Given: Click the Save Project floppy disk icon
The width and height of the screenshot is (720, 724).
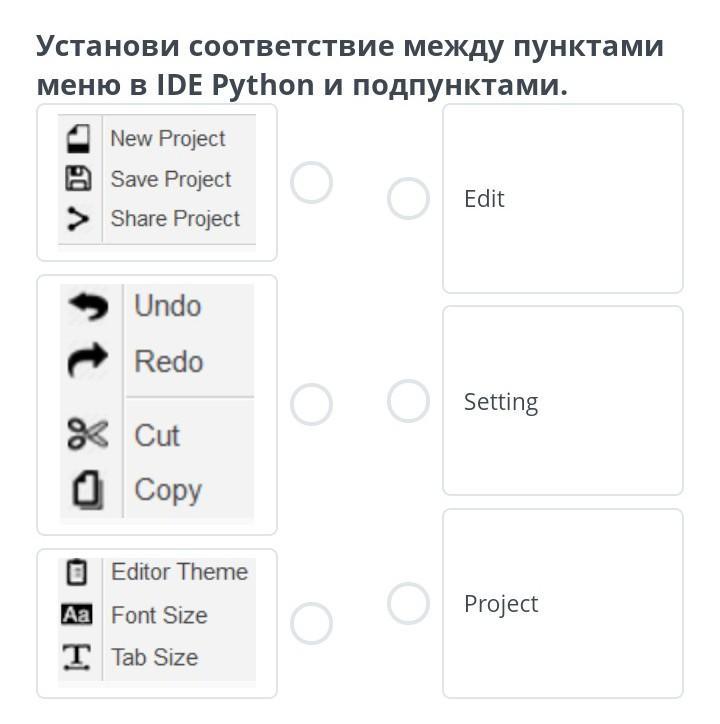Looking at the screenshot, I should pyautogui.click(x=79, y=179).
